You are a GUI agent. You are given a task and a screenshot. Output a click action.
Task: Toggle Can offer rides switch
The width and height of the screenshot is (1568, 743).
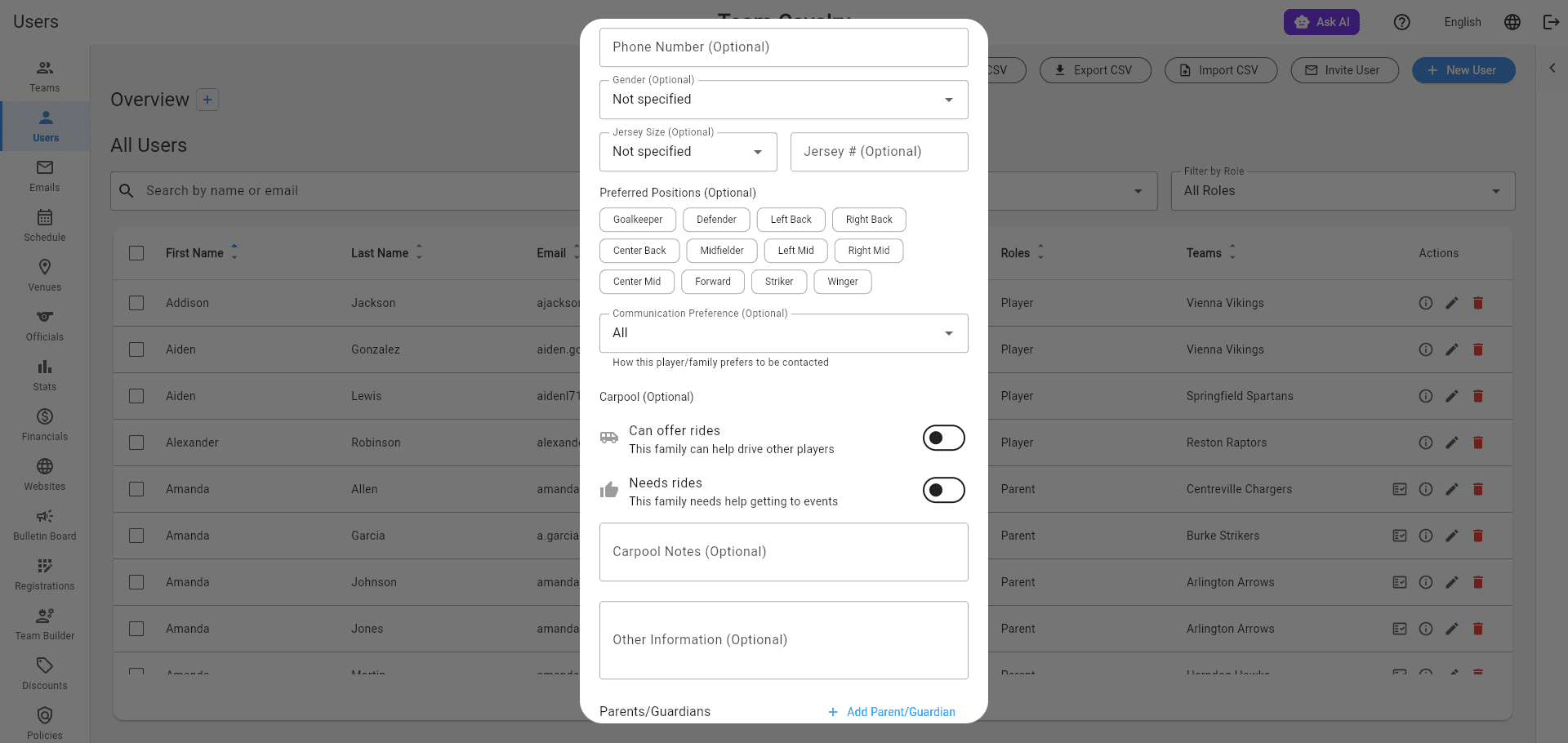944,438
